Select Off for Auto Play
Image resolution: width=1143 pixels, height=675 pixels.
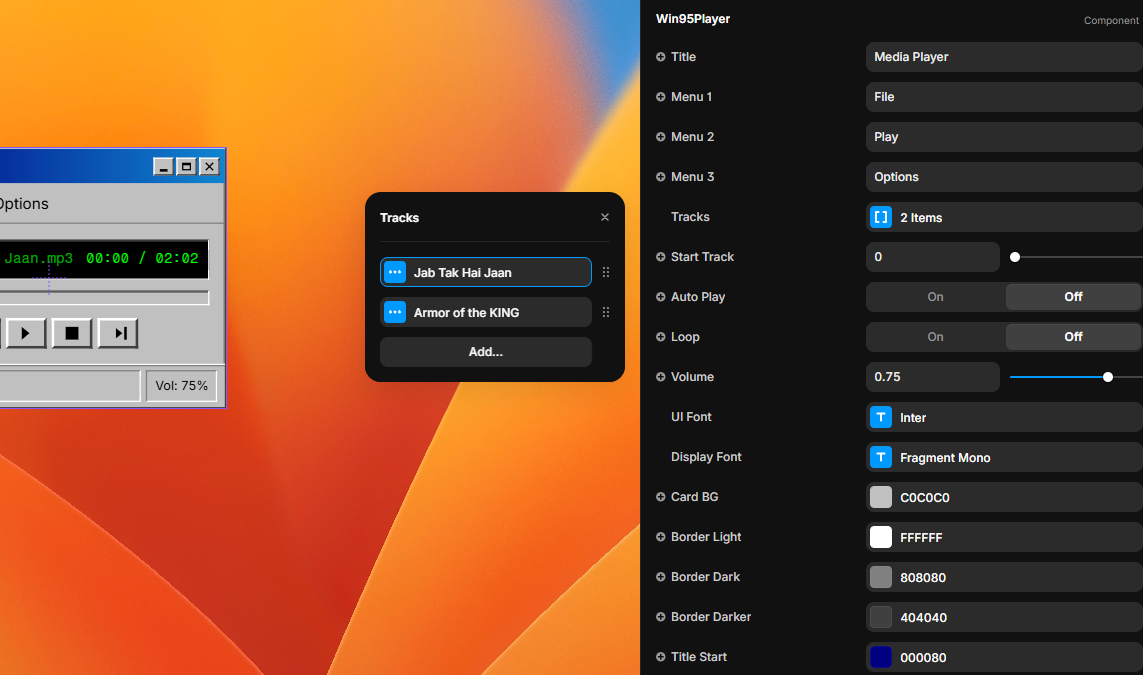pos(1073,297)
